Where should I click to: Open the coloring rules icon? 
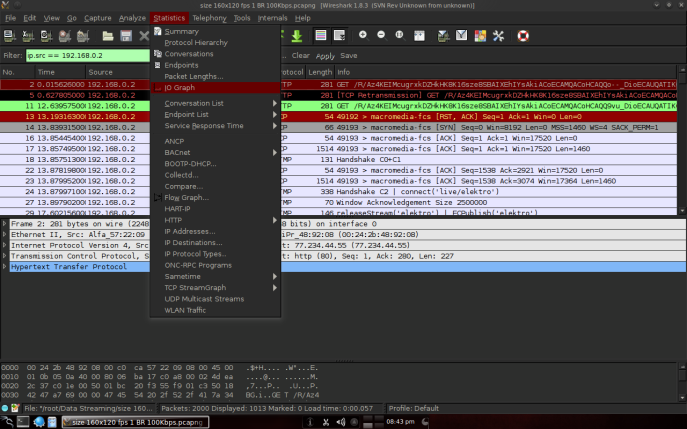[x=480, y=35]
